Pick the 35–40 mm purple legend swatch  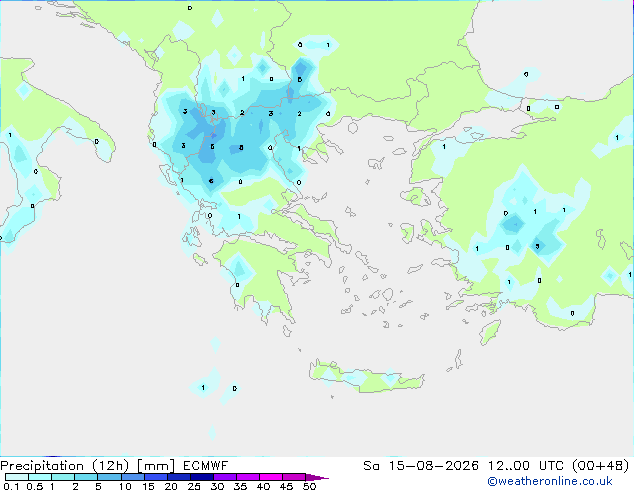pos(248,477)
